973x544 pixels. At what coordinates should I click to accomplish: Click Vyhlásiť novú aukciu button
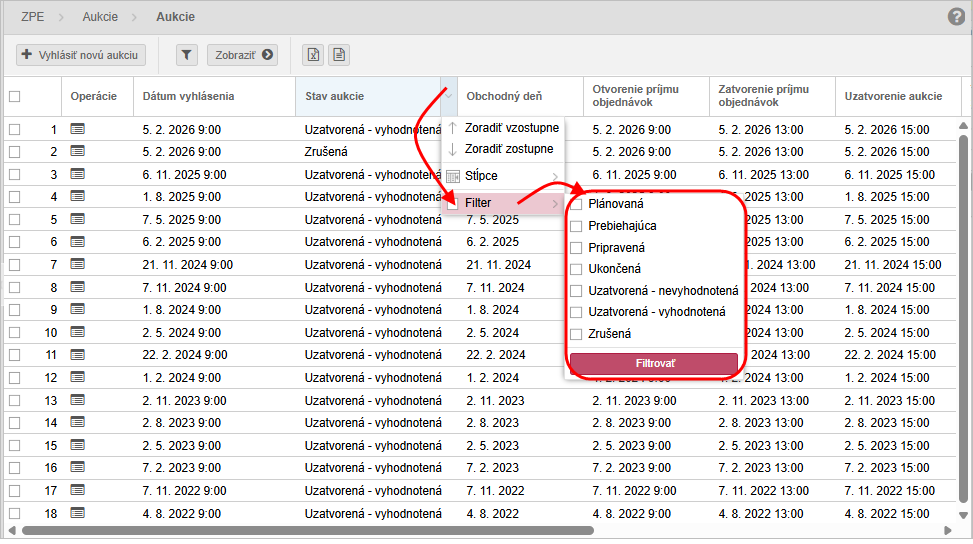coord(82,55)
